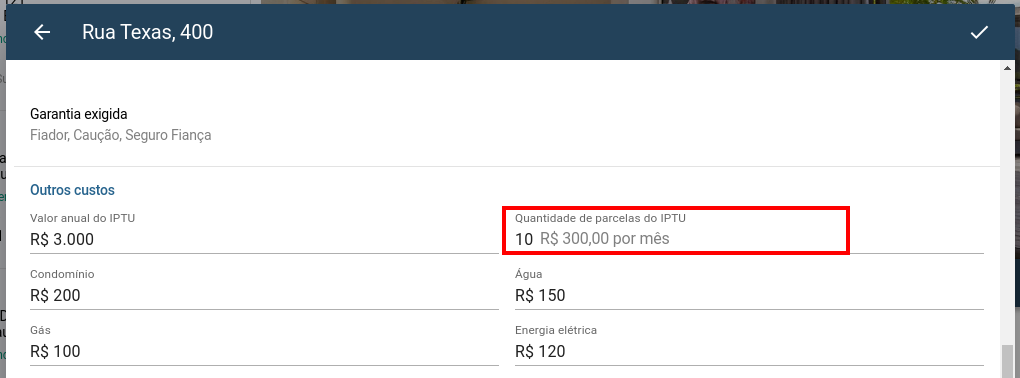Screen dimensions: 1020x378
Task: Click the R$ 300,00 por mês hint text
Action: pyautogui.click(x=604, y=239)
